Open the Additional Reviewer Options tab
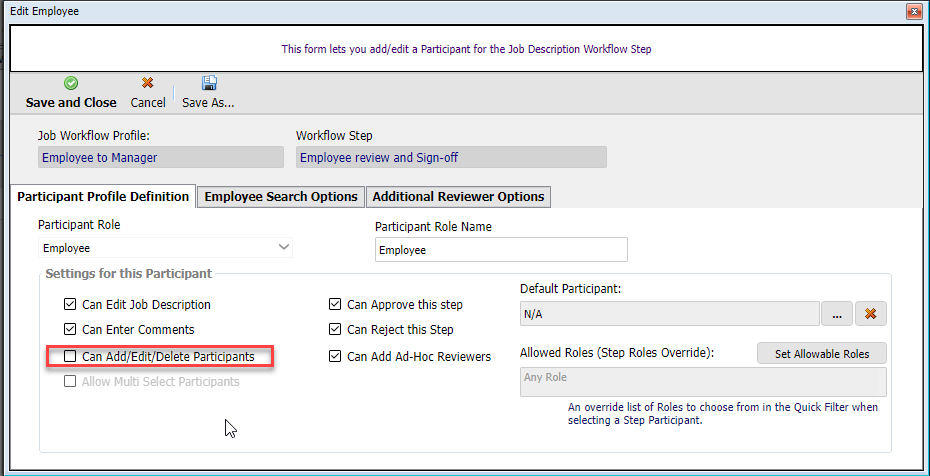This screenshot has height=476, width=930. point(458,197)
